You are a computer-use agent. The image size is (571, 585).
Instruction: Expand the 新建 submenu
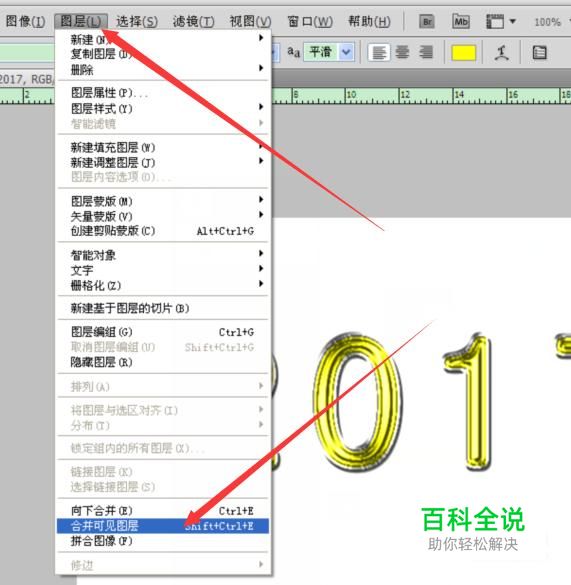click(x=163, y=39)
